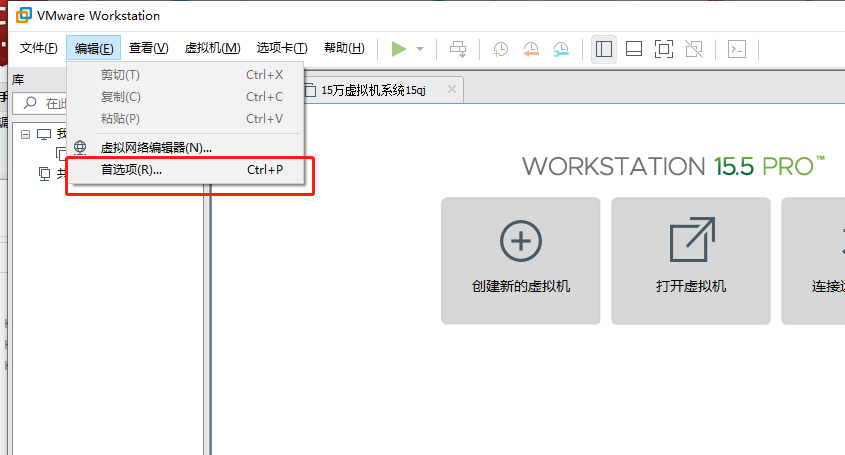Open the 选项卡(T) menu

point(282,48)
